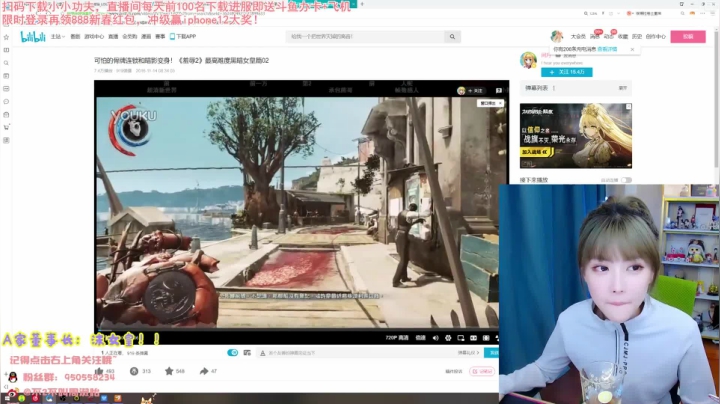Open 会员购 in bilibili navigation
720x404 pixels.
[129, 37]
